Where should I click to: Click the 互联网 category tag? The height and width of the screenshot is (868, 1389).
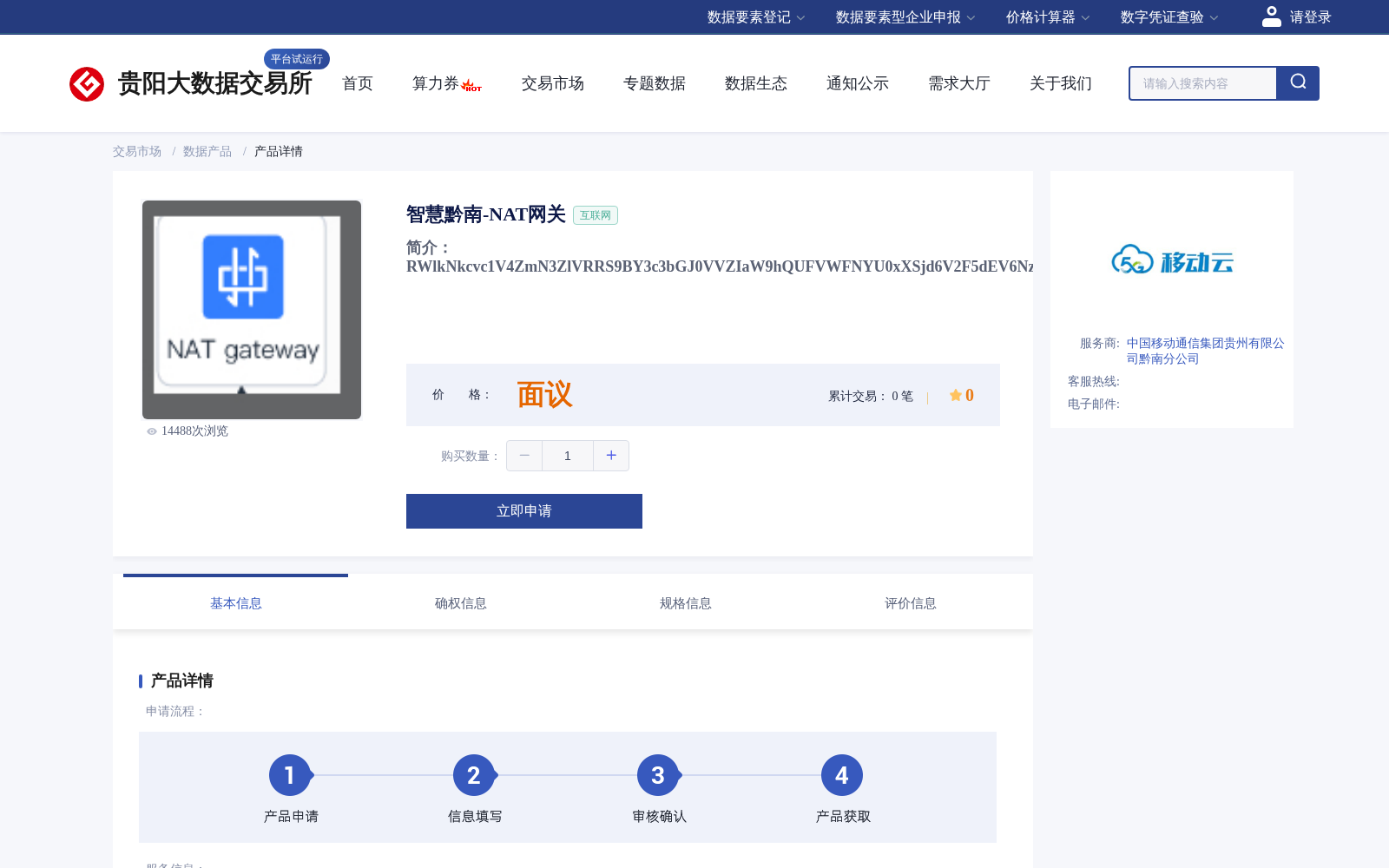[596, 215]
